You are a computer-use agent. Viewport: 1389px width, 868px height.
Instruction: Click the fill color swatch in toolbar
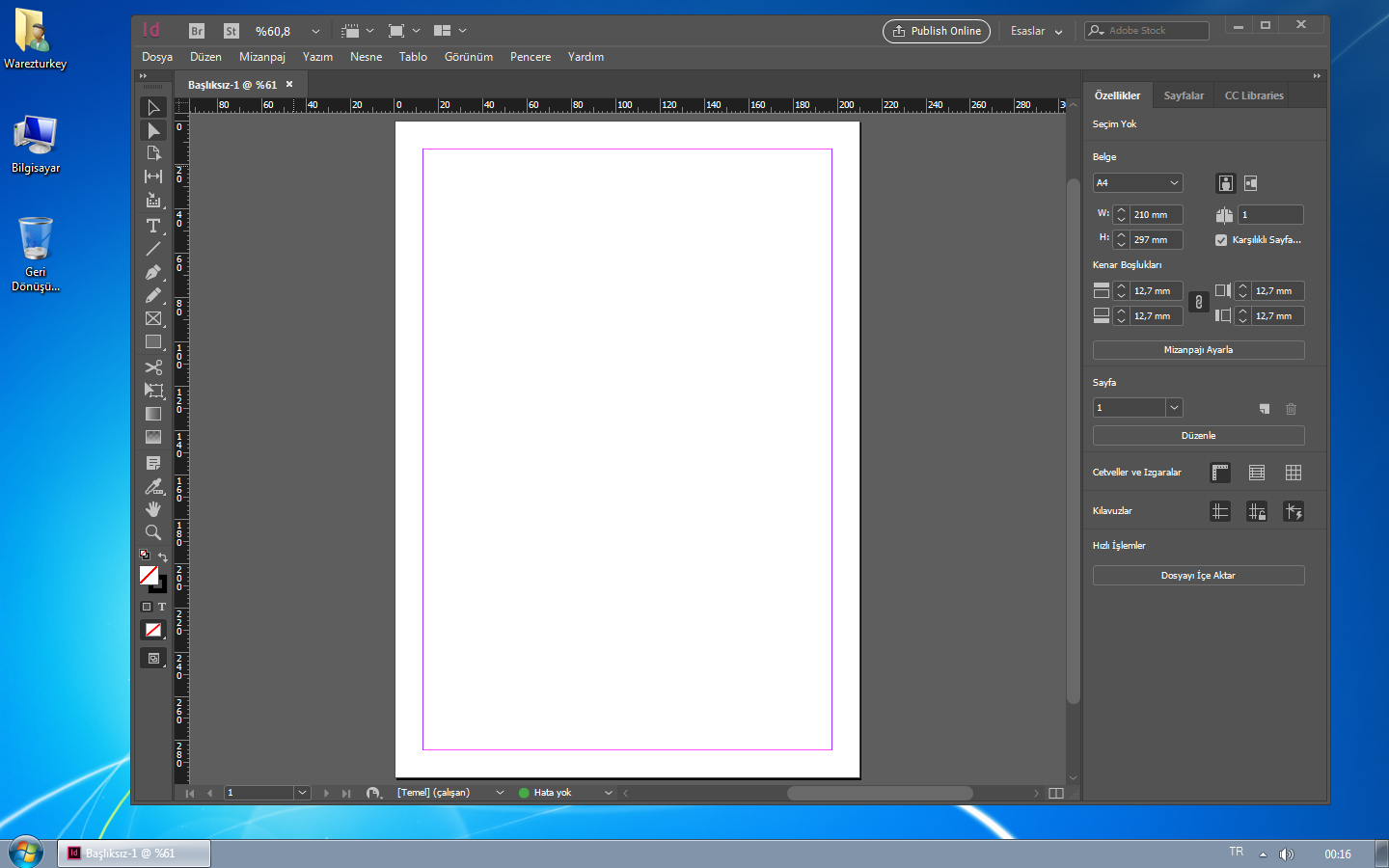[x=149, y=575]
